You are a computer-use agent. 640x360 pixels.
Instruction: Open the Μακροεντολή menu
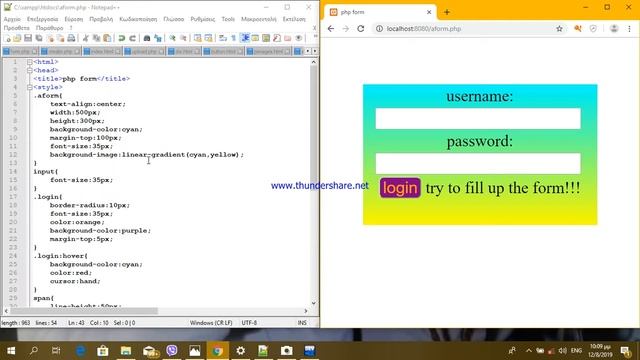tap(258, 19)
